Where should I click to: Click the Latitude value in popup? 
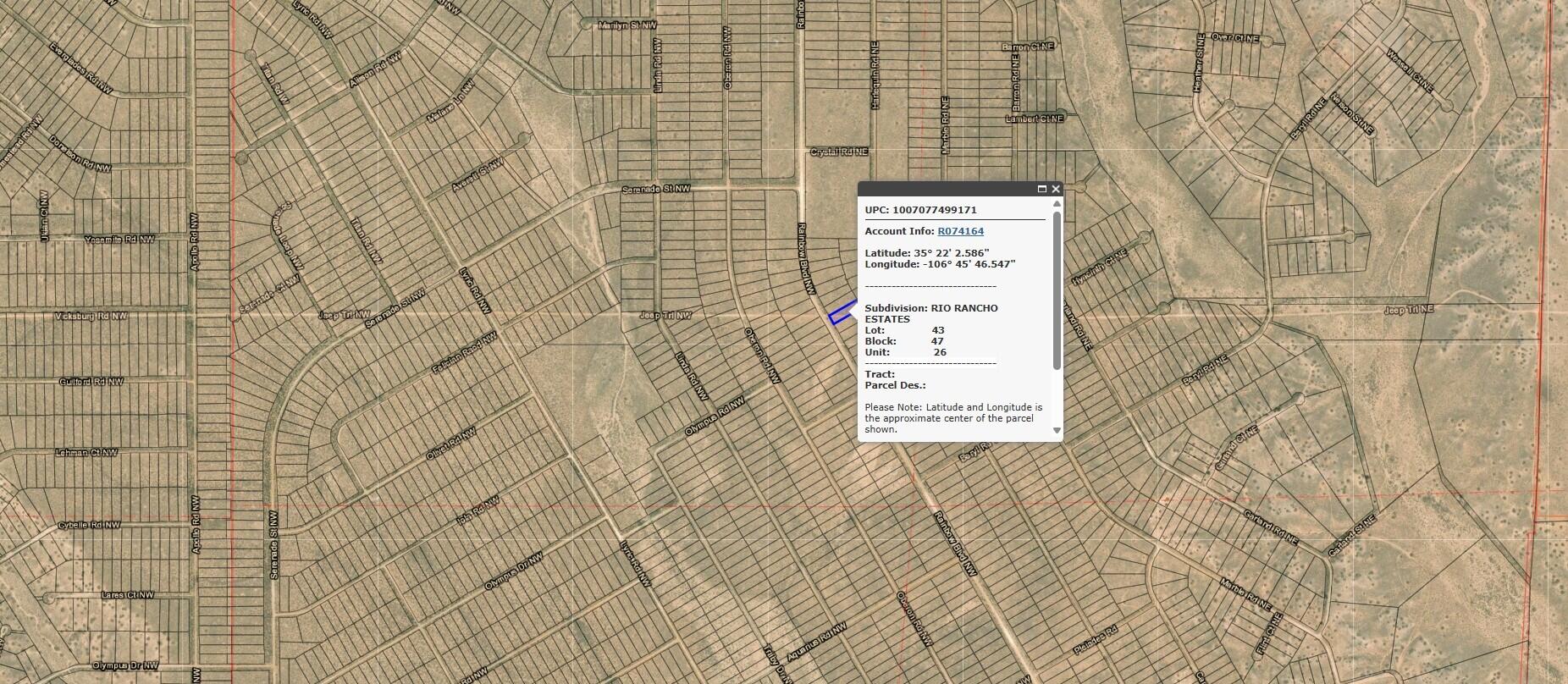coord(951,253)
